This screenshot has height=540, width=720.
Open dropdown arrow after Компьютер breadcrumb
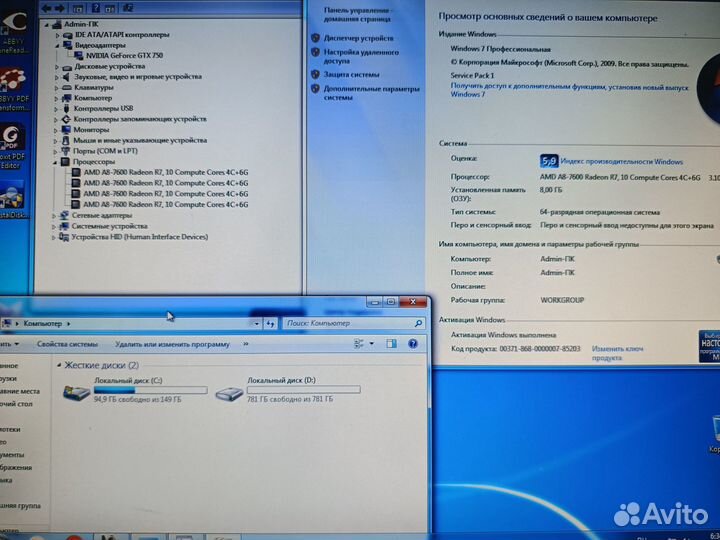68,324
